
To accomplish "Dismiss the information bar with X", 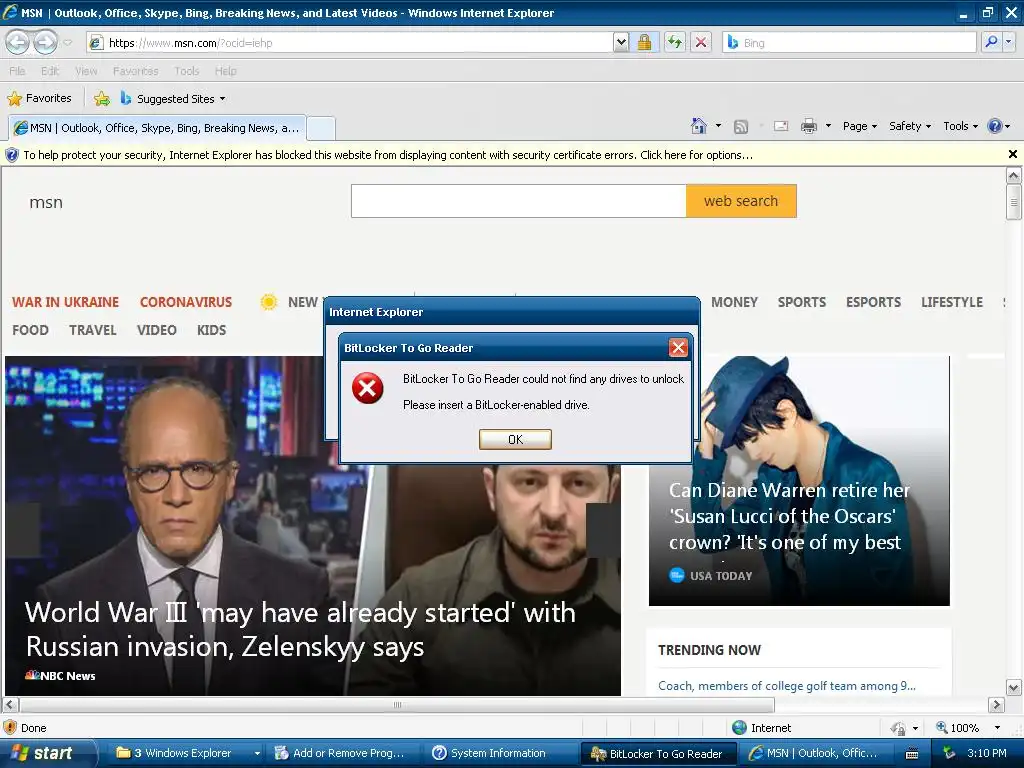I will point(1012,154).
